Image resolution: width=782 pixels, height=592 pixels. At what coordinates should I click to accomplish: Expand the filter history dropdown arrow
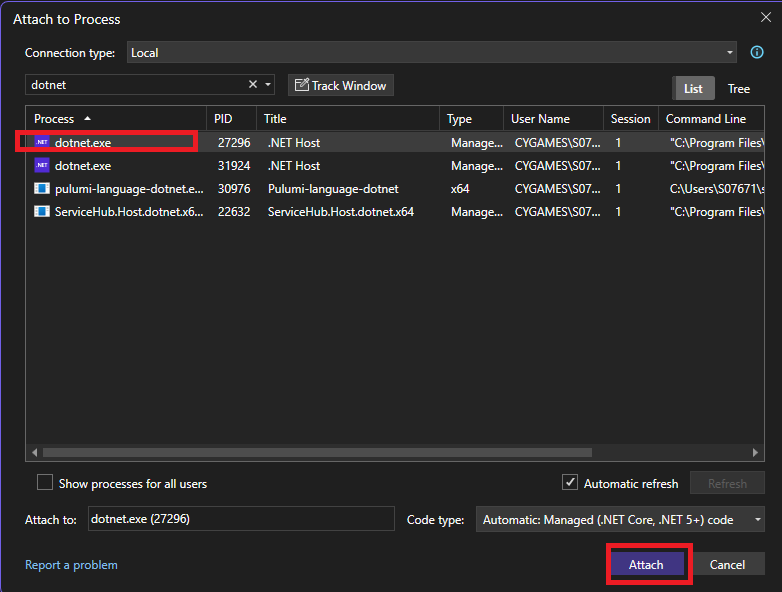(x=268, y=84)
